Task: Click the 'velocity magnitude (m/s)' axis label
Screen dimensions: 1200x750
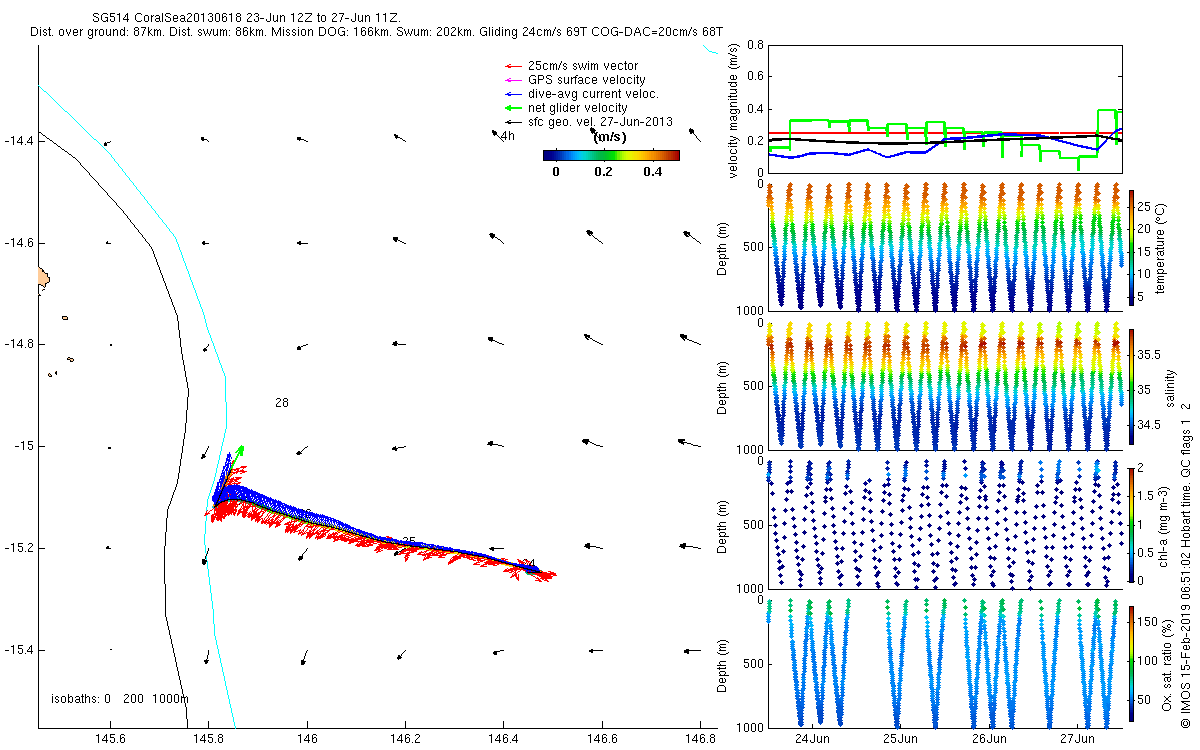Action: [x=734, y=112]
